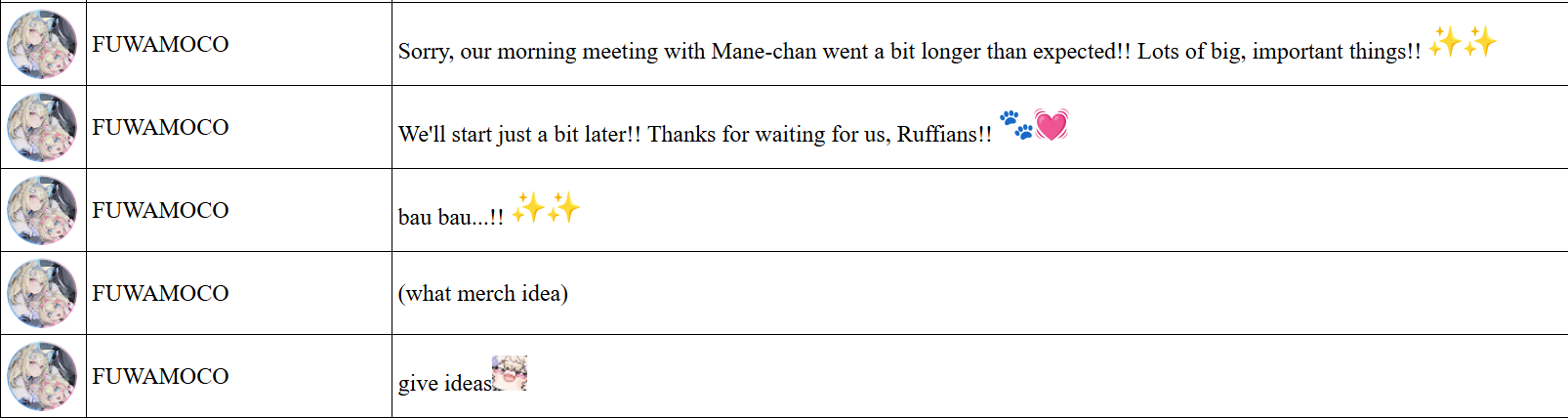1568x419 pixels.
Task: Click FUWAMOCO name in the 'what merch idea' row
Action: (160, 293)
